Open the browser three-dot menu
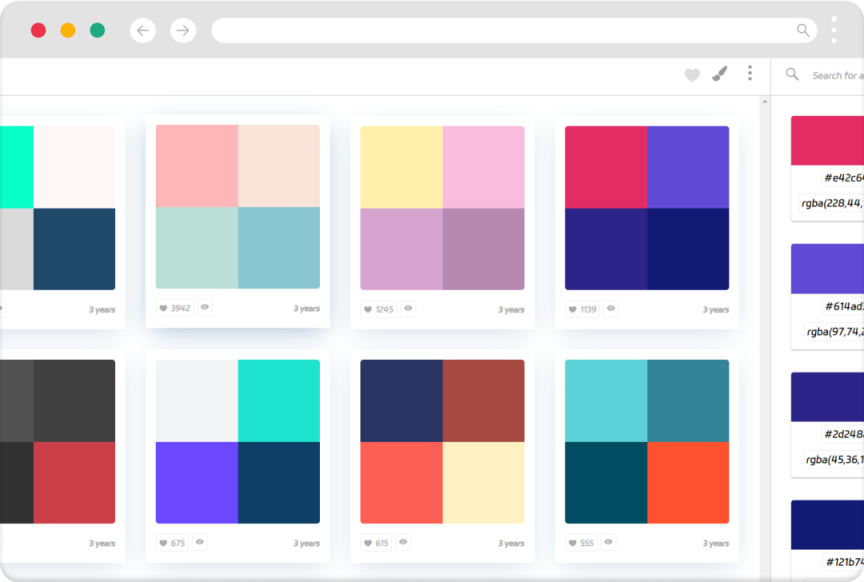This screenshot has height=582, width=864. (834, 30)
